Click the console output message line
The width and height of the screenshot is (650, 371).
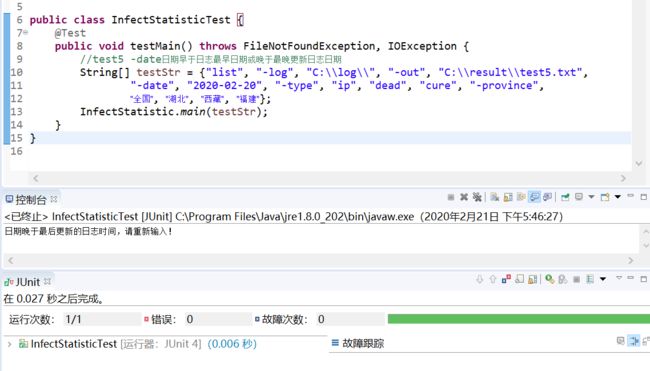pos(88,231)
